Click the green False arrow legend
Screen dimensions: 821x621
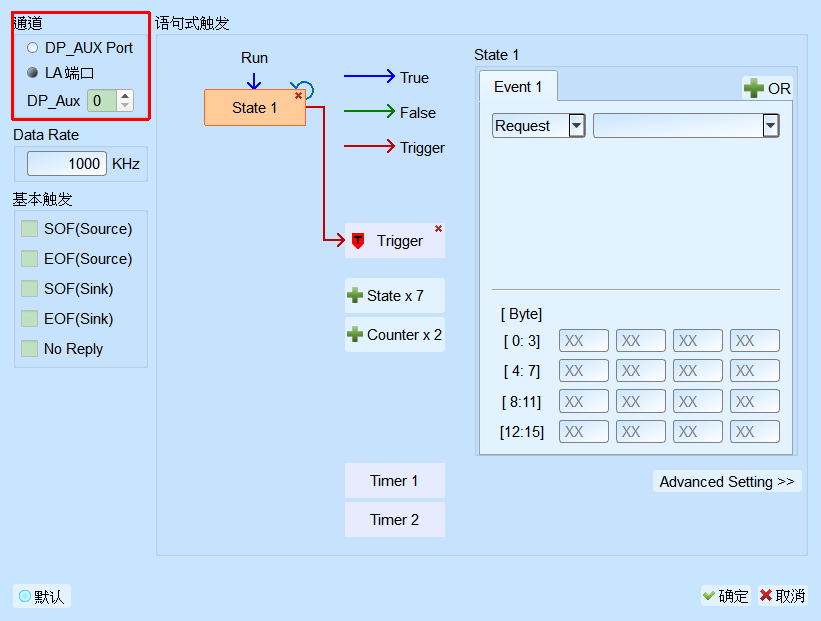click(x=370, y=111)
